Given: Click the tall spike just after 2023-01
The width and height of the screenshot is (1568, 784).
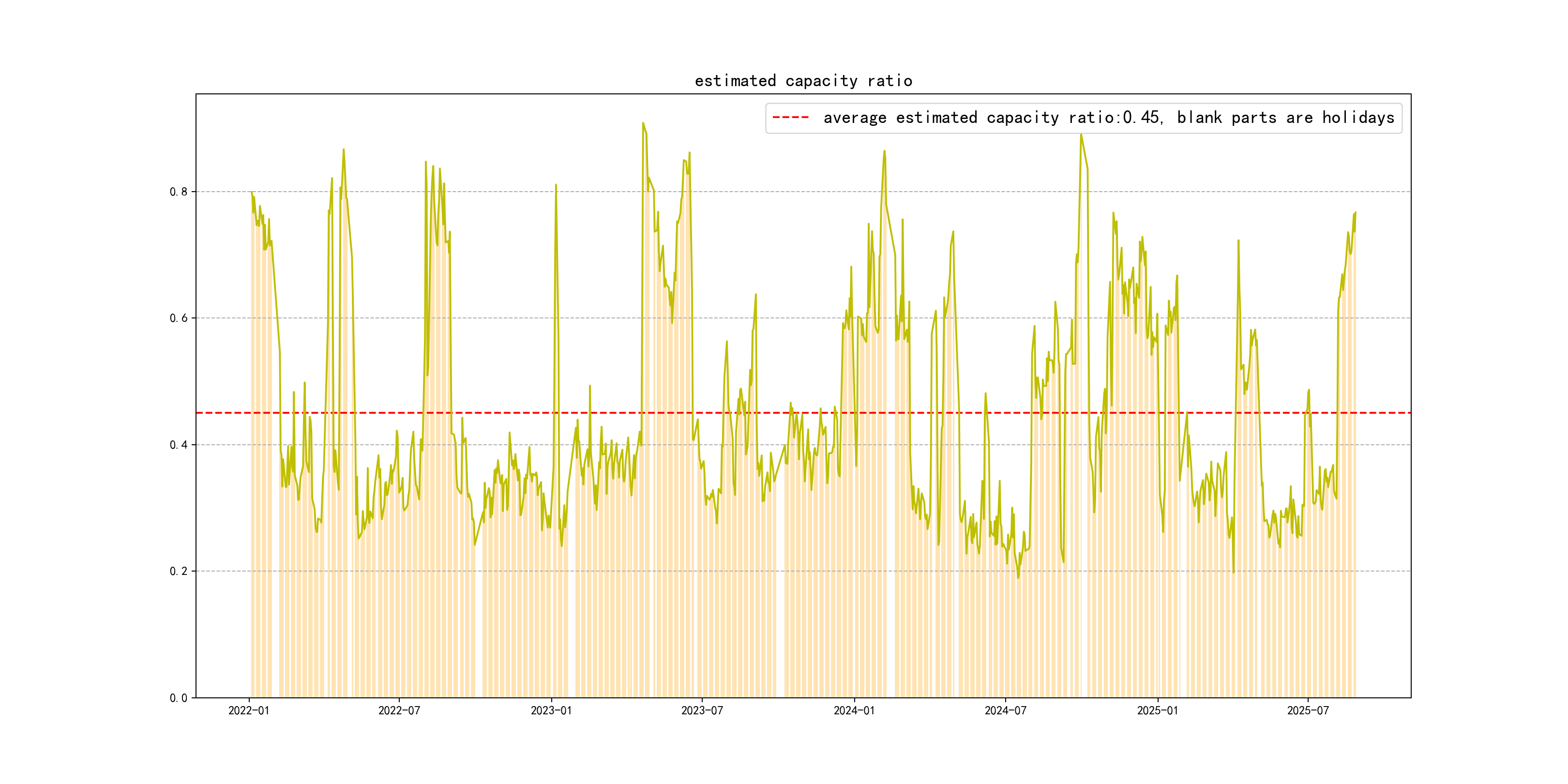Looking at the screenshot, I should [556, 185].
